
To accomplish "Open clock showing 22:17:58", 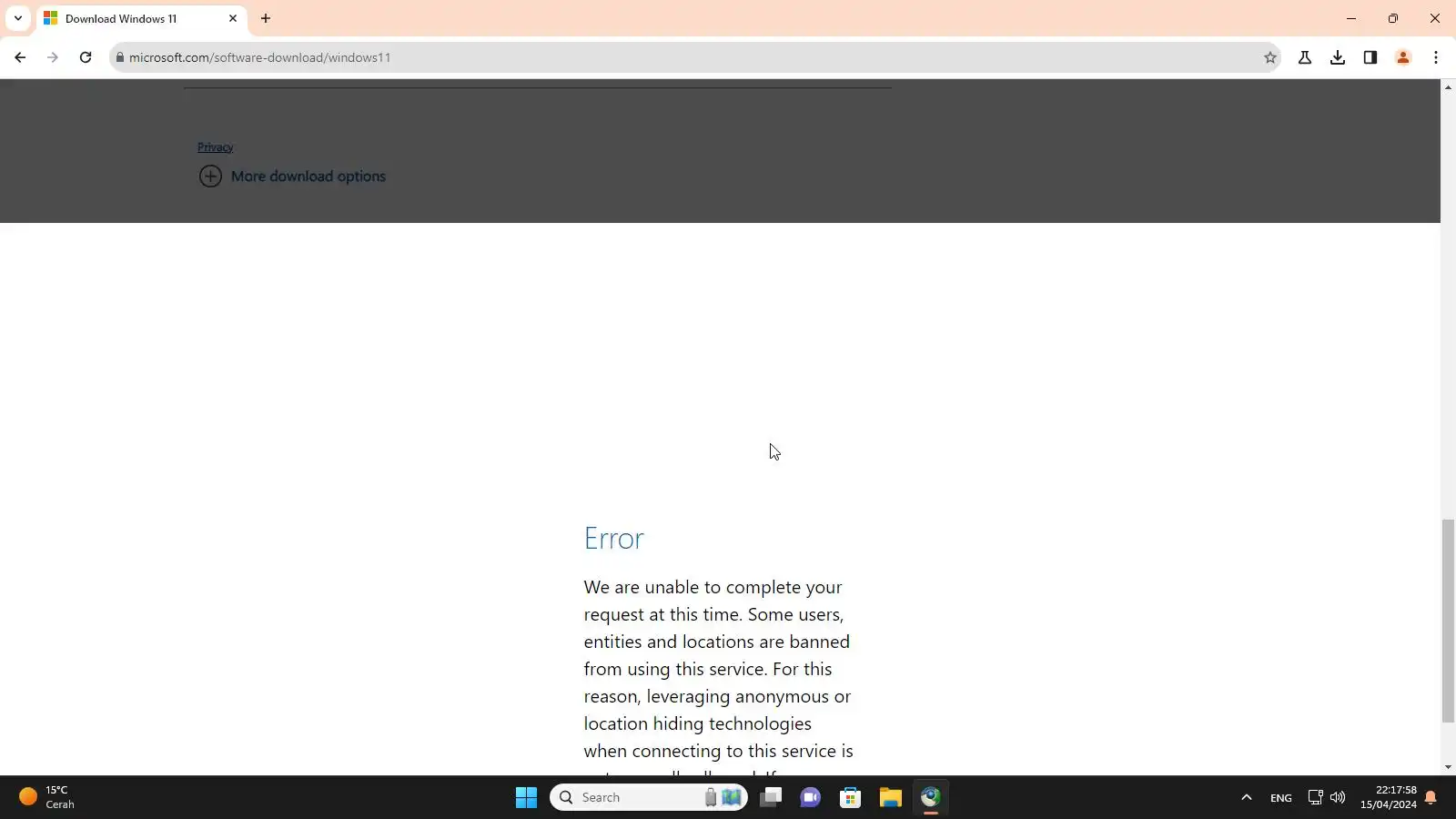I will pos(1388,797).
